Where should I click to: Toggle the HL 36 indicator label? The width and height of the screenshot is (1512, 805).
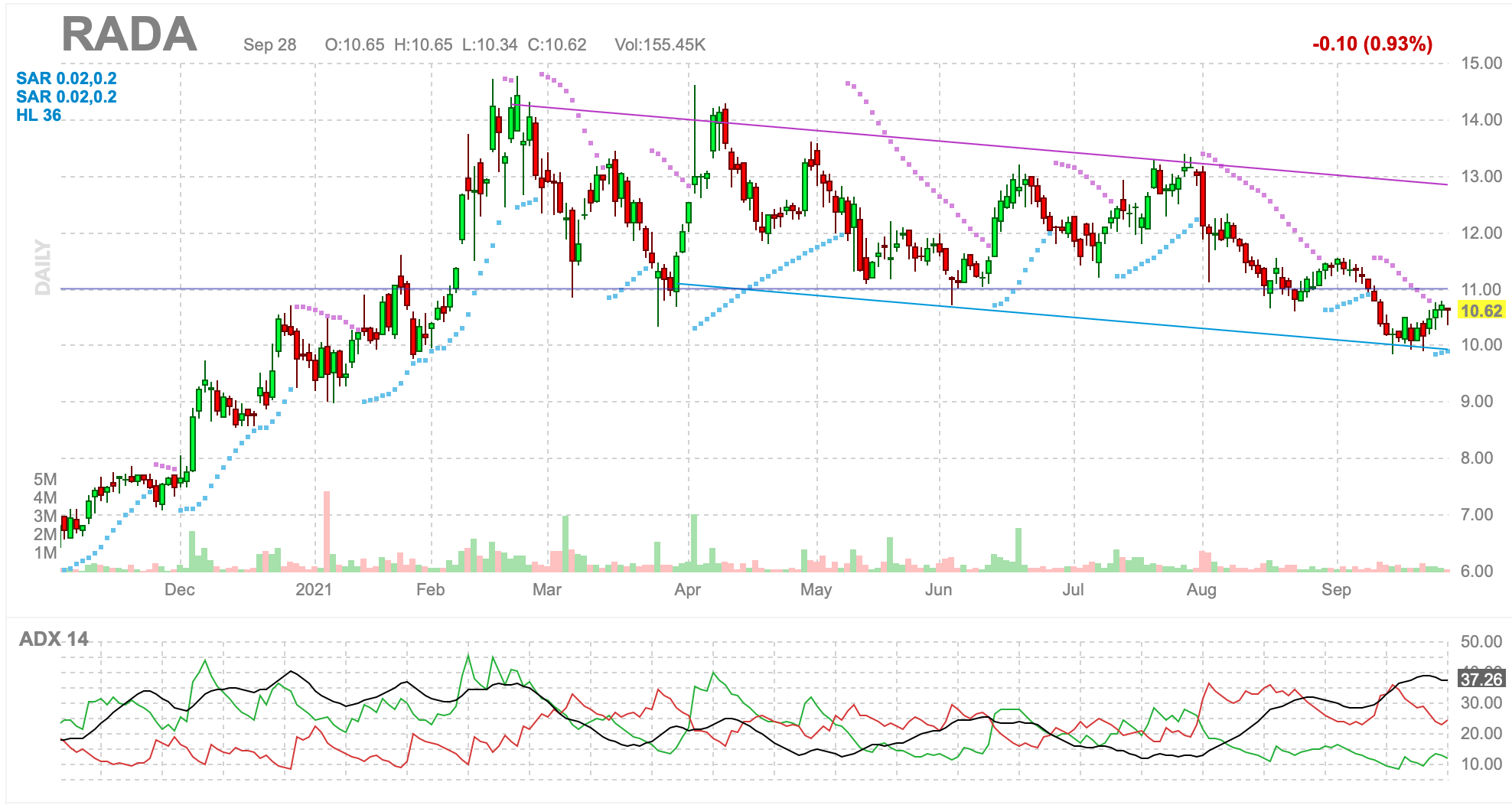pyautogui.click(x=39, y=116)
